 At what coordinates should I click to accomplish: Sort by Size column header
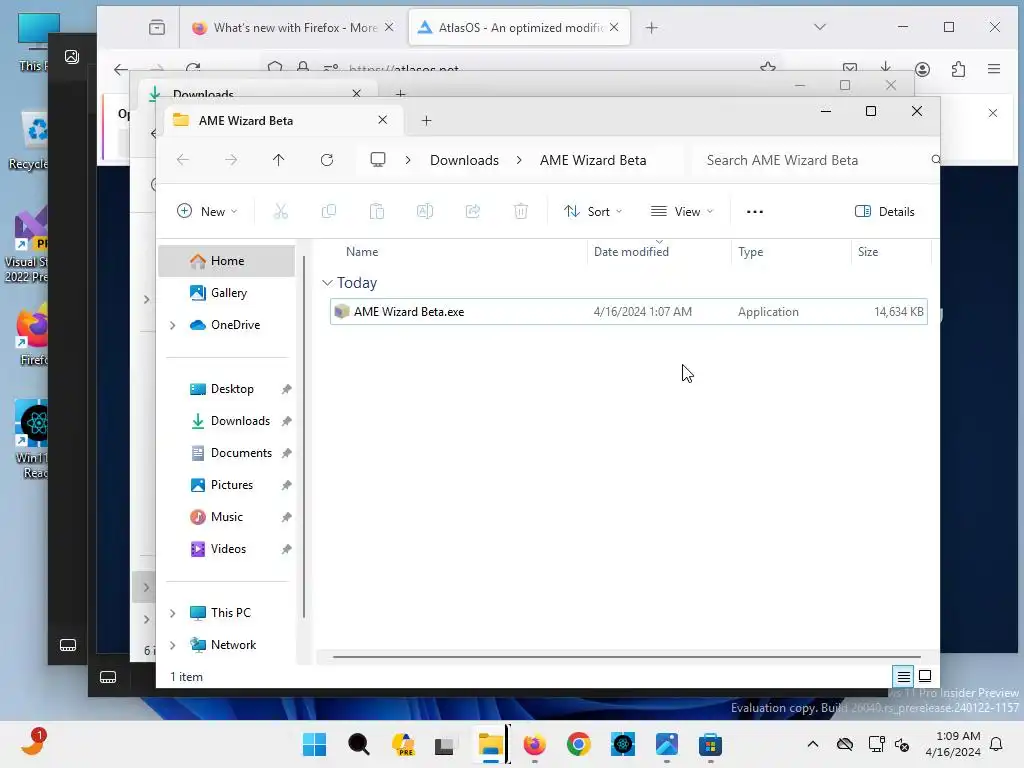point(891,251)
